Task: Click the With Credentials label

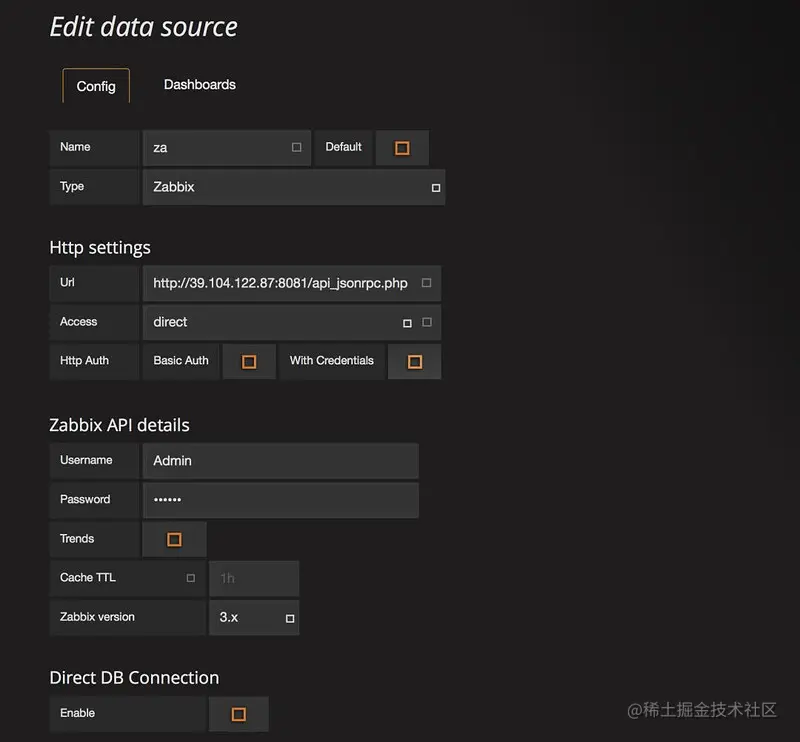Action: 332,361
